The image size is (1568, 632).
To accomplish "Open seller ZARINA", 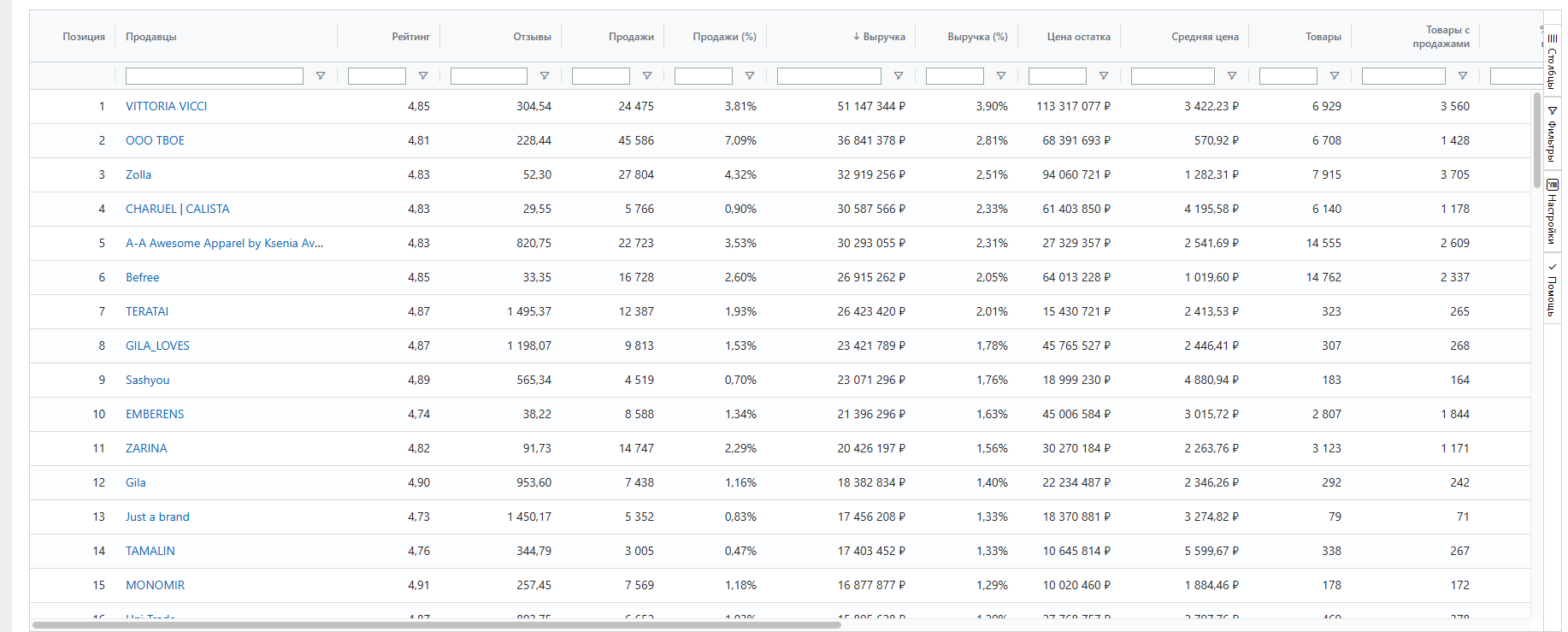I will pos(146,448).
